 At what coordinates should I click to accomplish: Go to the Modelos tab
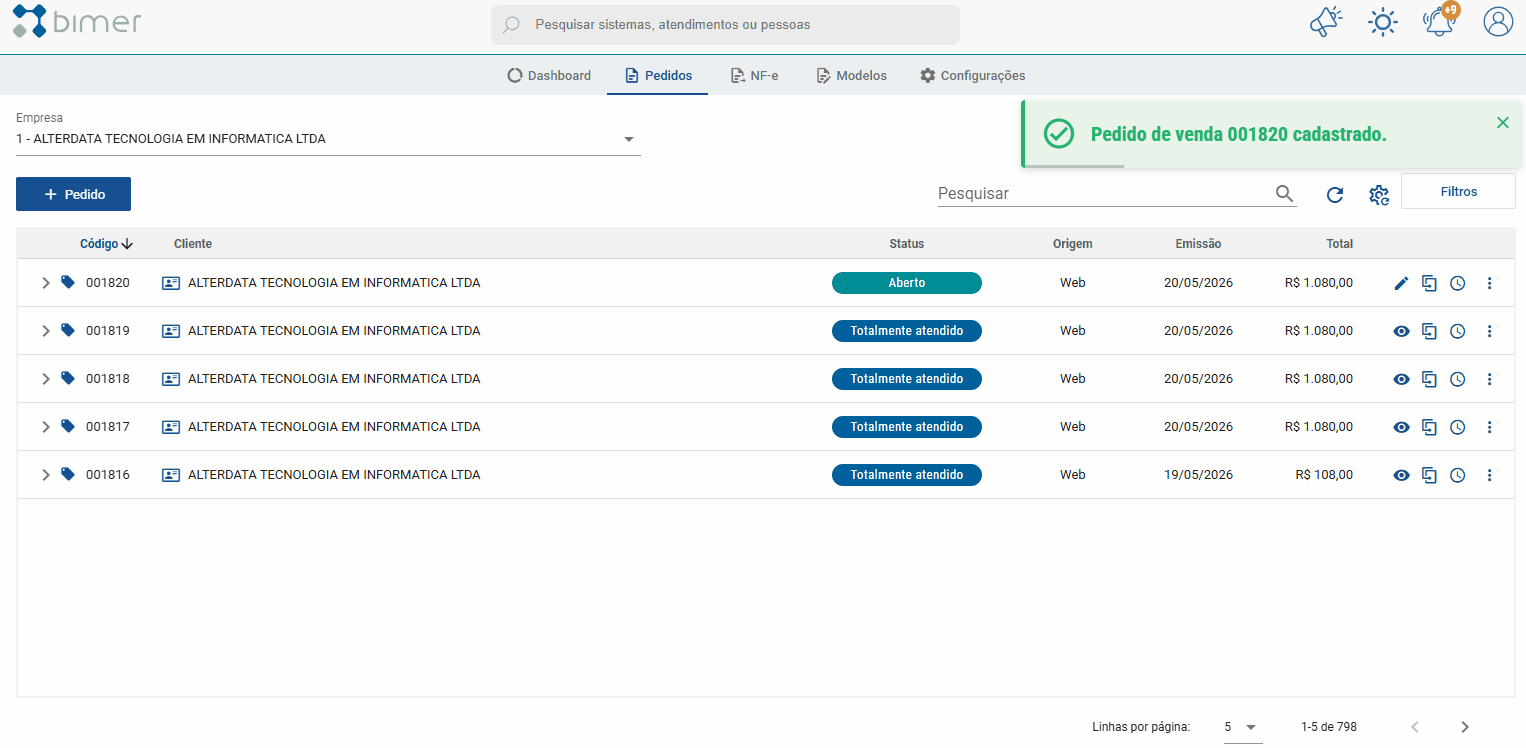pos(851,75)
